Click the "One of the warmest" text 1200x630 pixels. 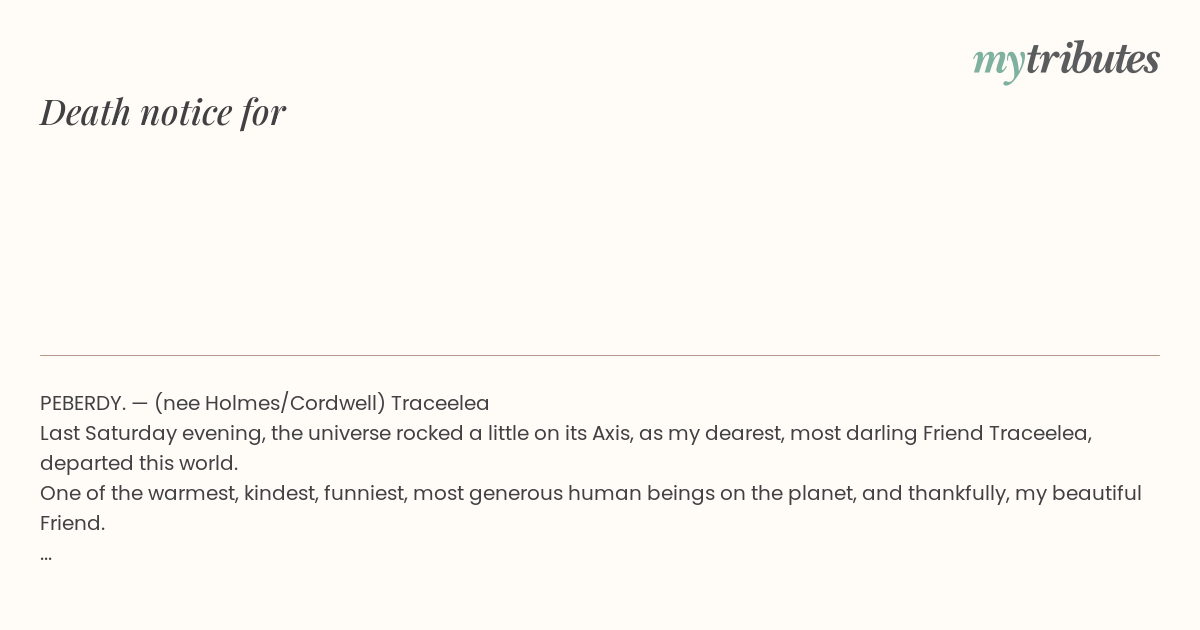[138, 493]
